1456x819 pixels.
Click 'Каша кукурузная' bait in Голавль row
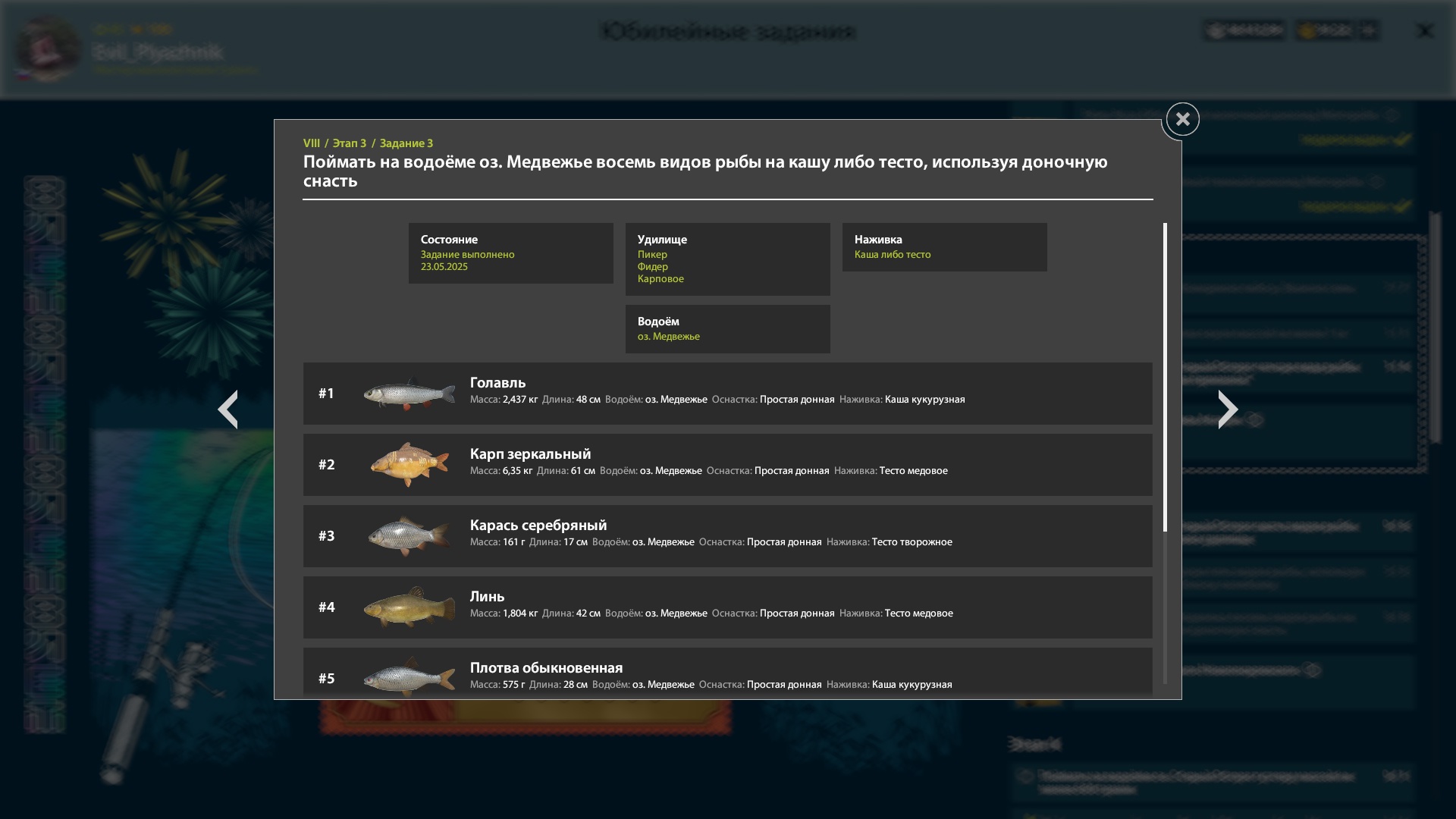(x=924, y=400)
